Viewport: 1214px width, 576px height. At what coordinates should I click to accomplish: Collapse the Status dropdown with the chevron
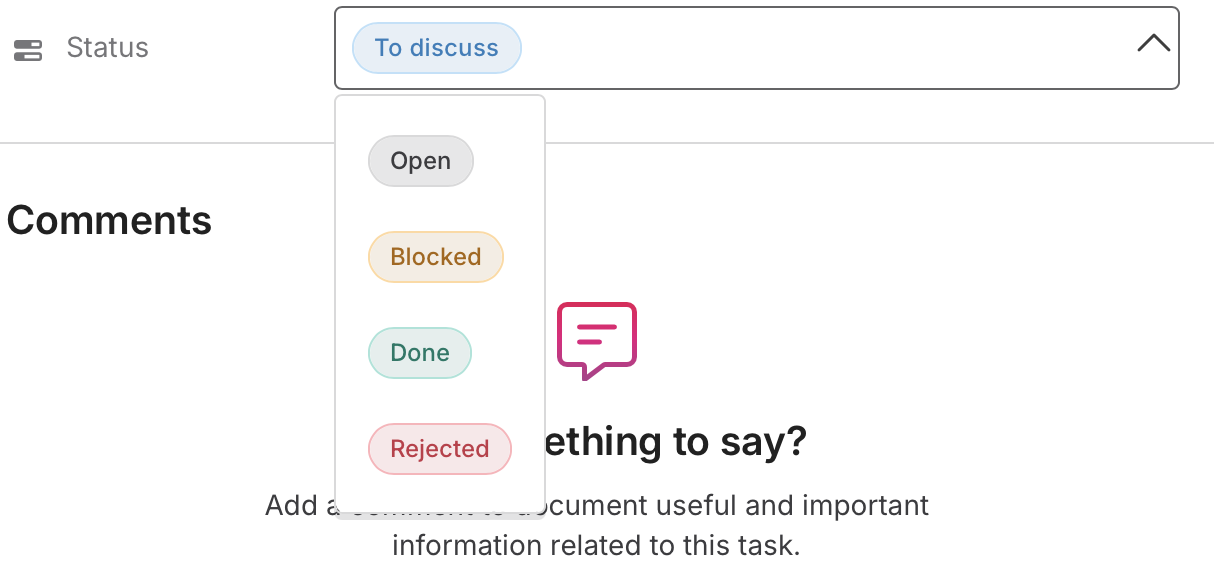(x=1153, y=43)
